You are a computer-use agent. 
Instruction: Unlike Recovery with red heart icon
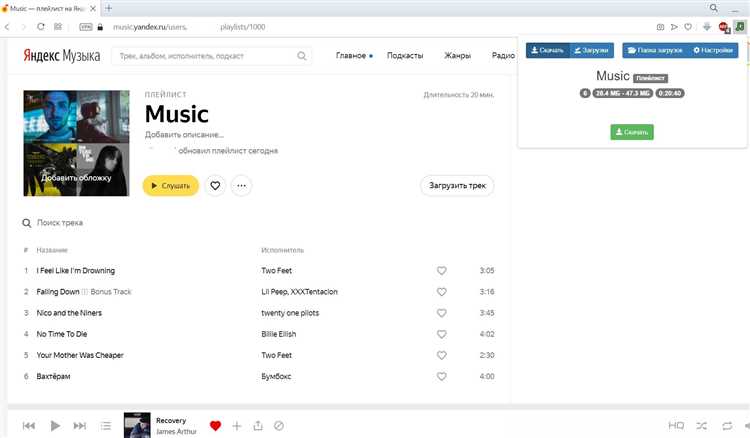(x=215, y=425)
